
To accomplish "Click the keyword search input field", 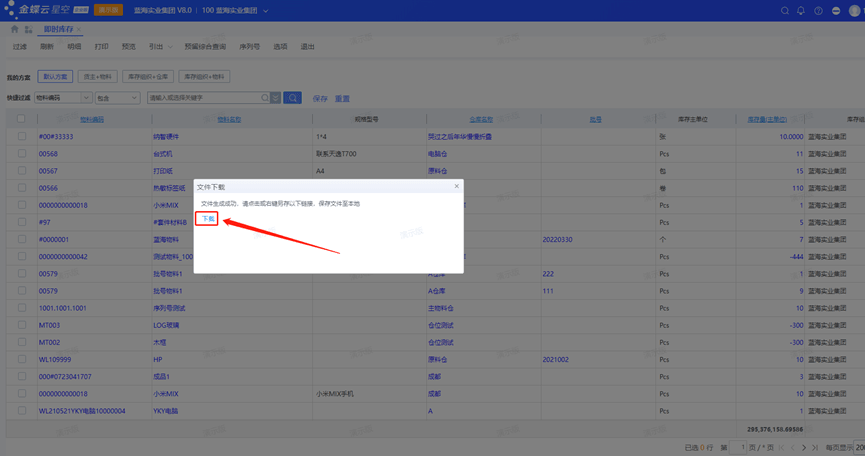I will [205, 98].
